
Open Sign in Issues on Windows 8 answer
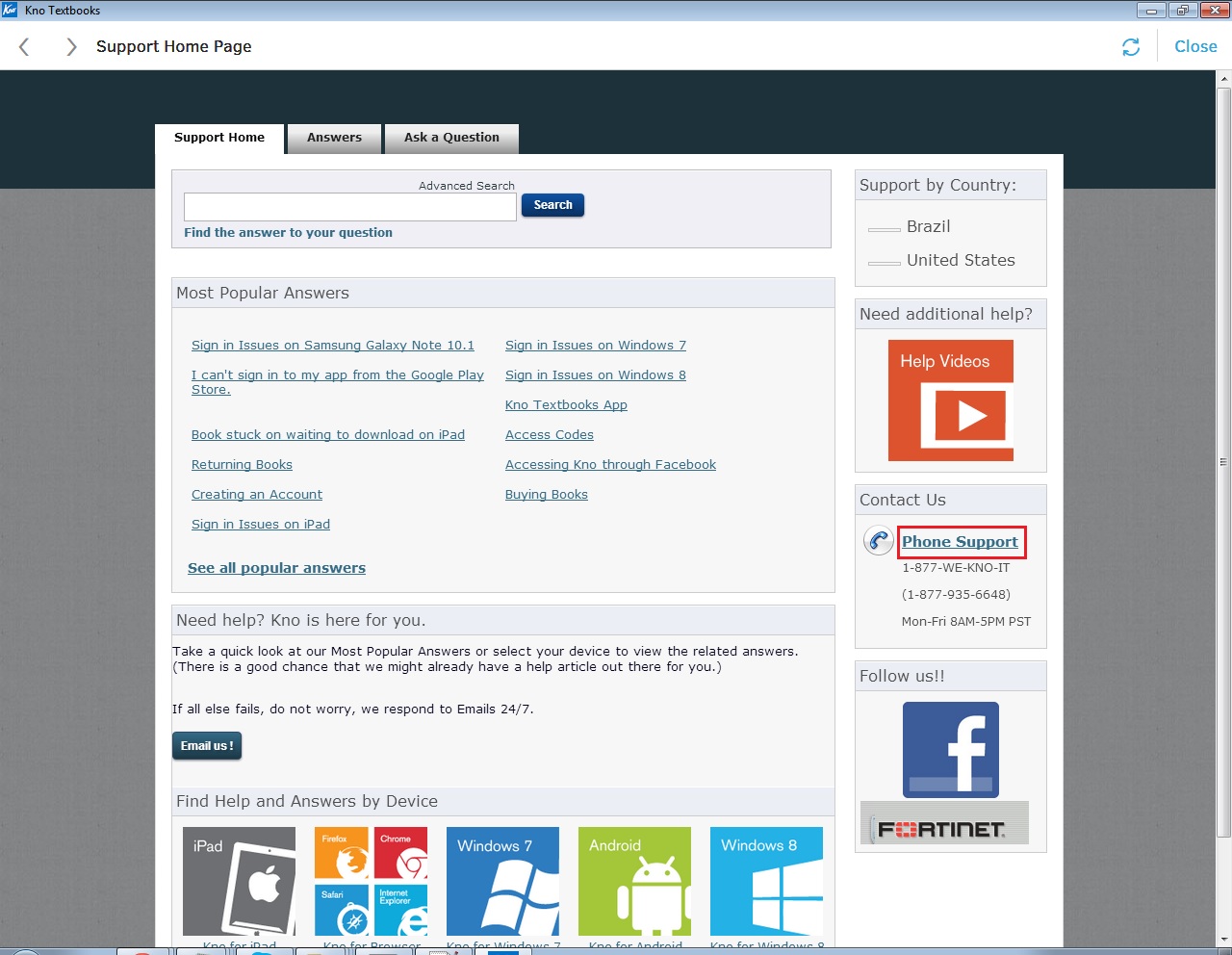coord(596,375)
